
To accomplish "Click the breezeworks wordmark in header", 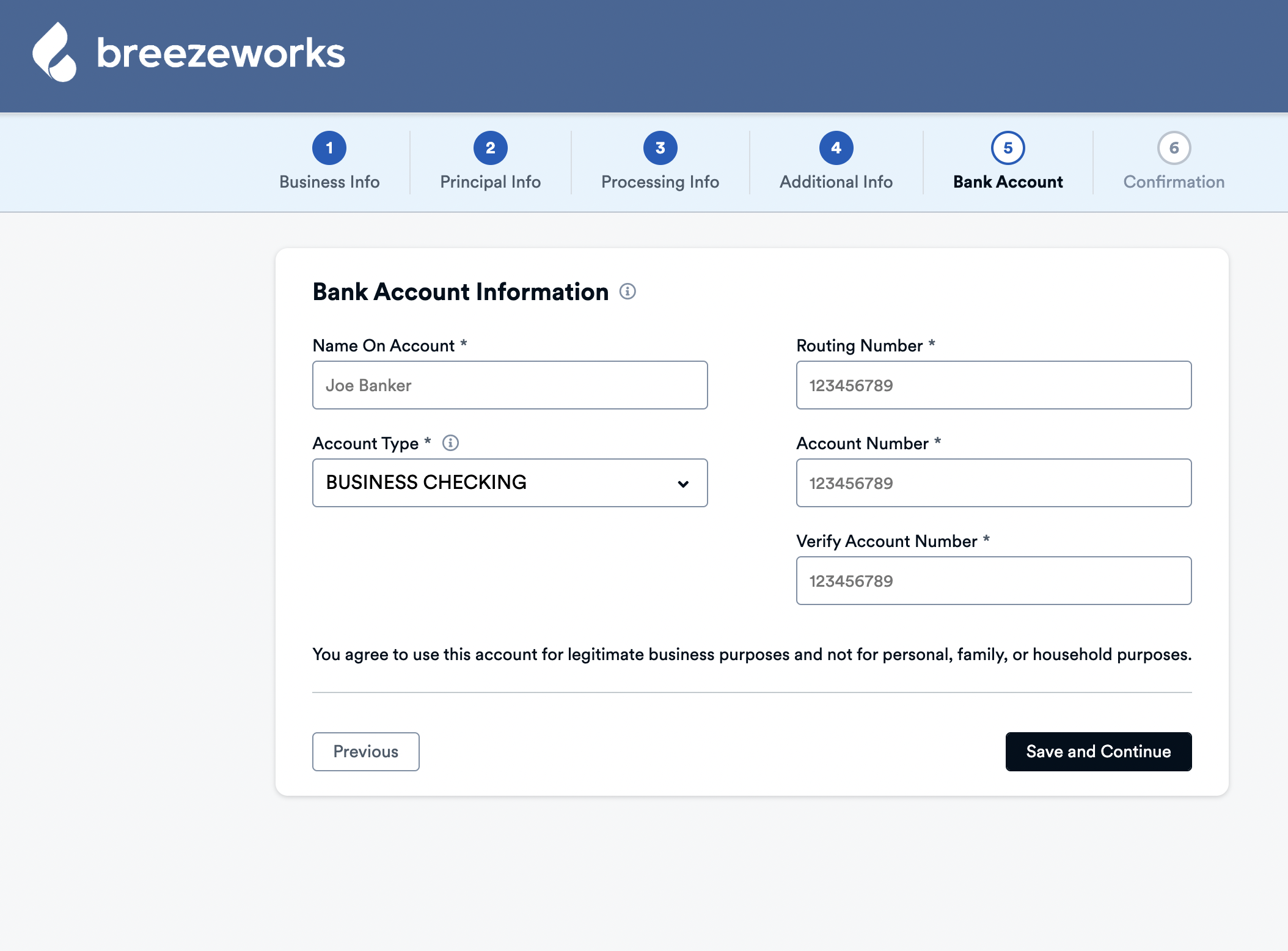I will point(221,53).
